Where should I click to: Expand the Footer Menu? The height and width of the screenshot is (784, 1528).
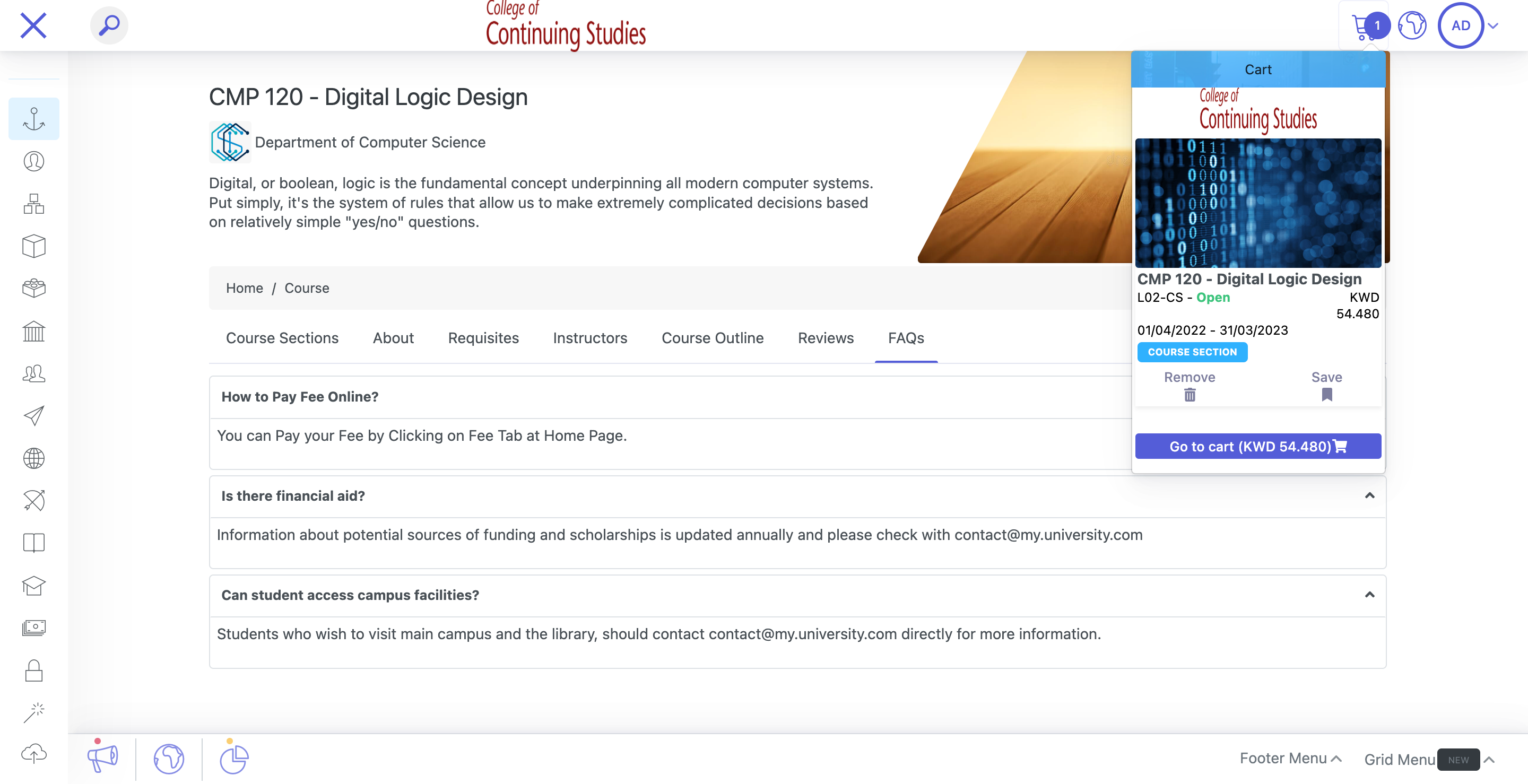pyautogui.click(x=1290, y=759)
